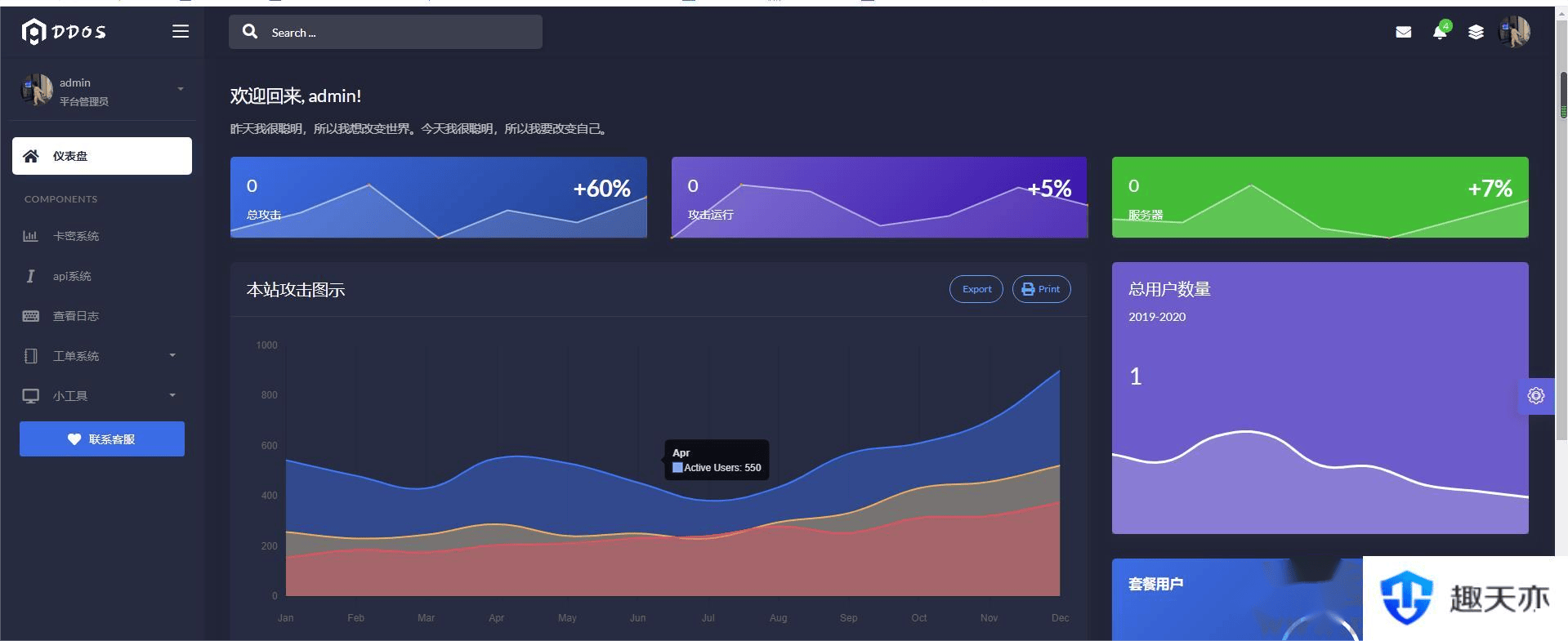
Task: Expand the 工单系统 submenu arrow
Action: coord(172,355)
